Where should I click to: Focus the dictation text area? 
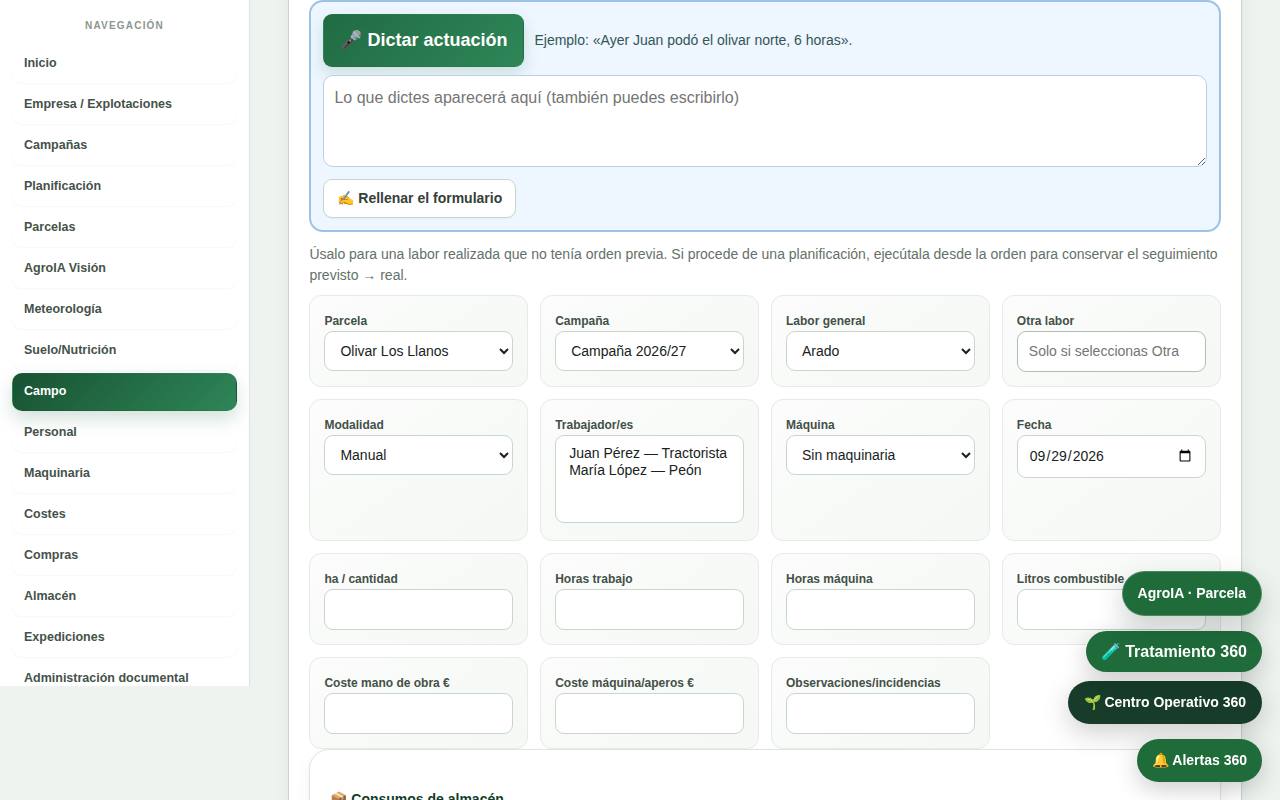pos(764,121)
